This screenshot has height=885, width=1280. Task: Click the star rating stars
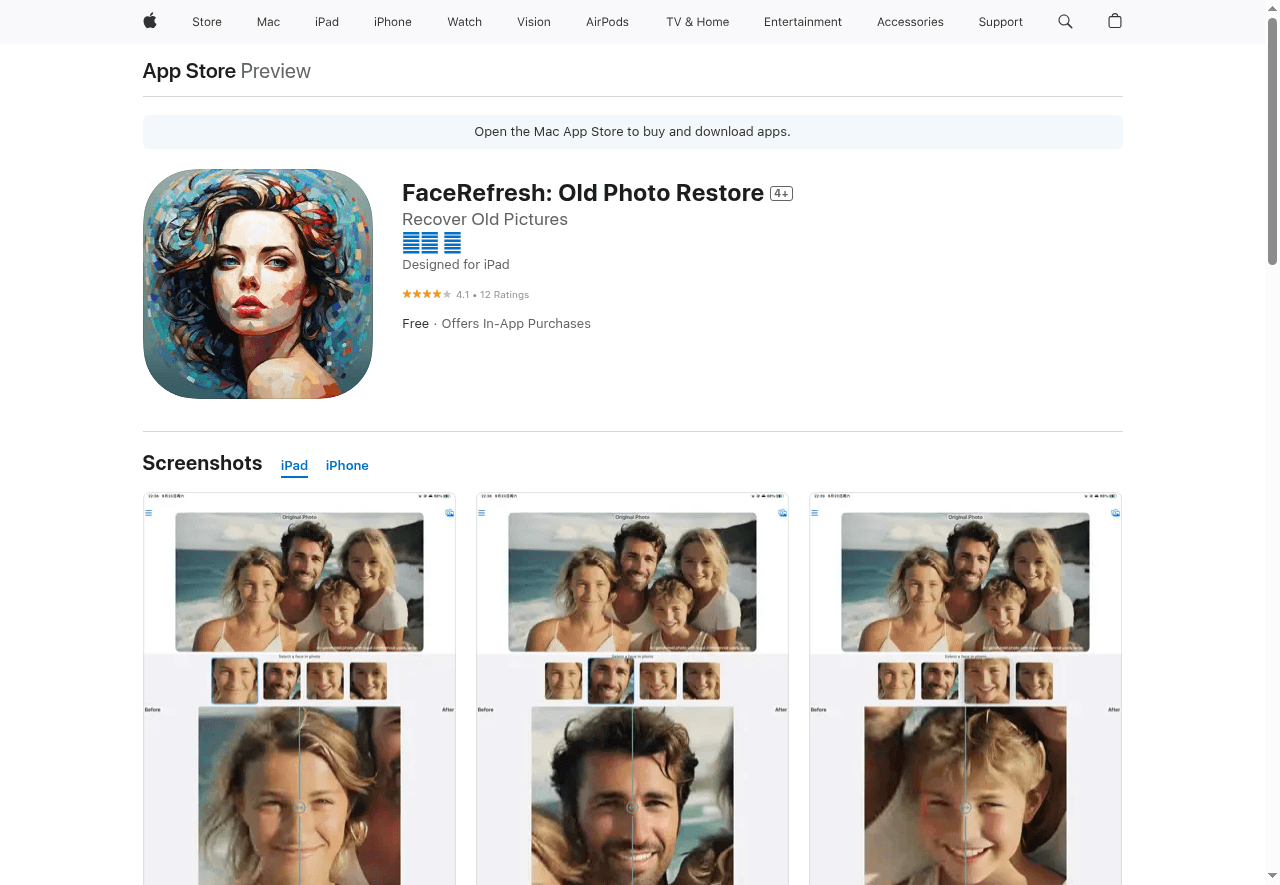click(x=425, y=294)
